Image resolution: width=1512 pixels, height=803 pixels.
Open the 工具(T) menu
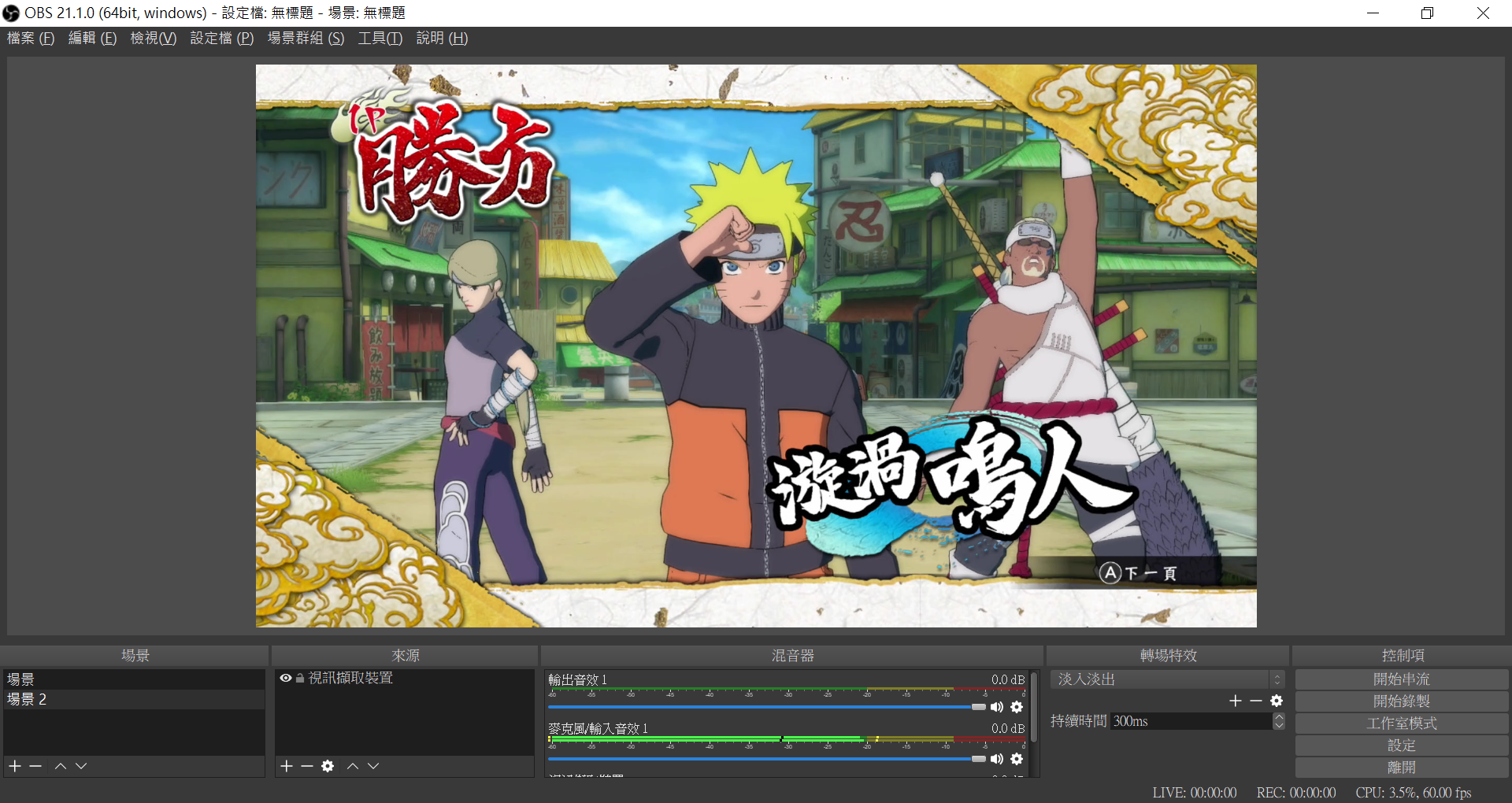(x=380, y=38)
